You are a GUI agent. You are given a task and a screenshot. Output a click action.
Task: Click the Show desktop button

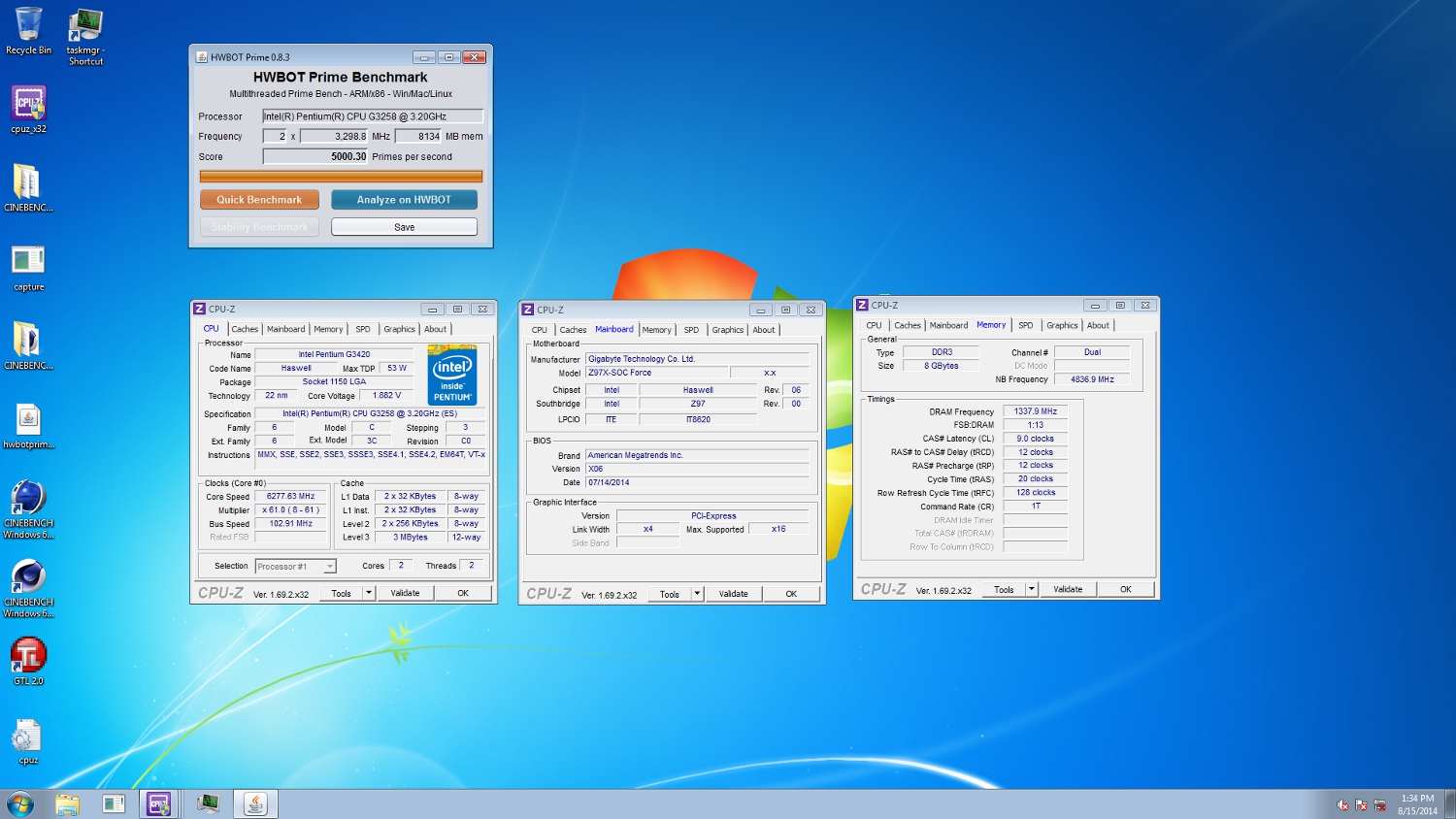[x=1450, y=804]
